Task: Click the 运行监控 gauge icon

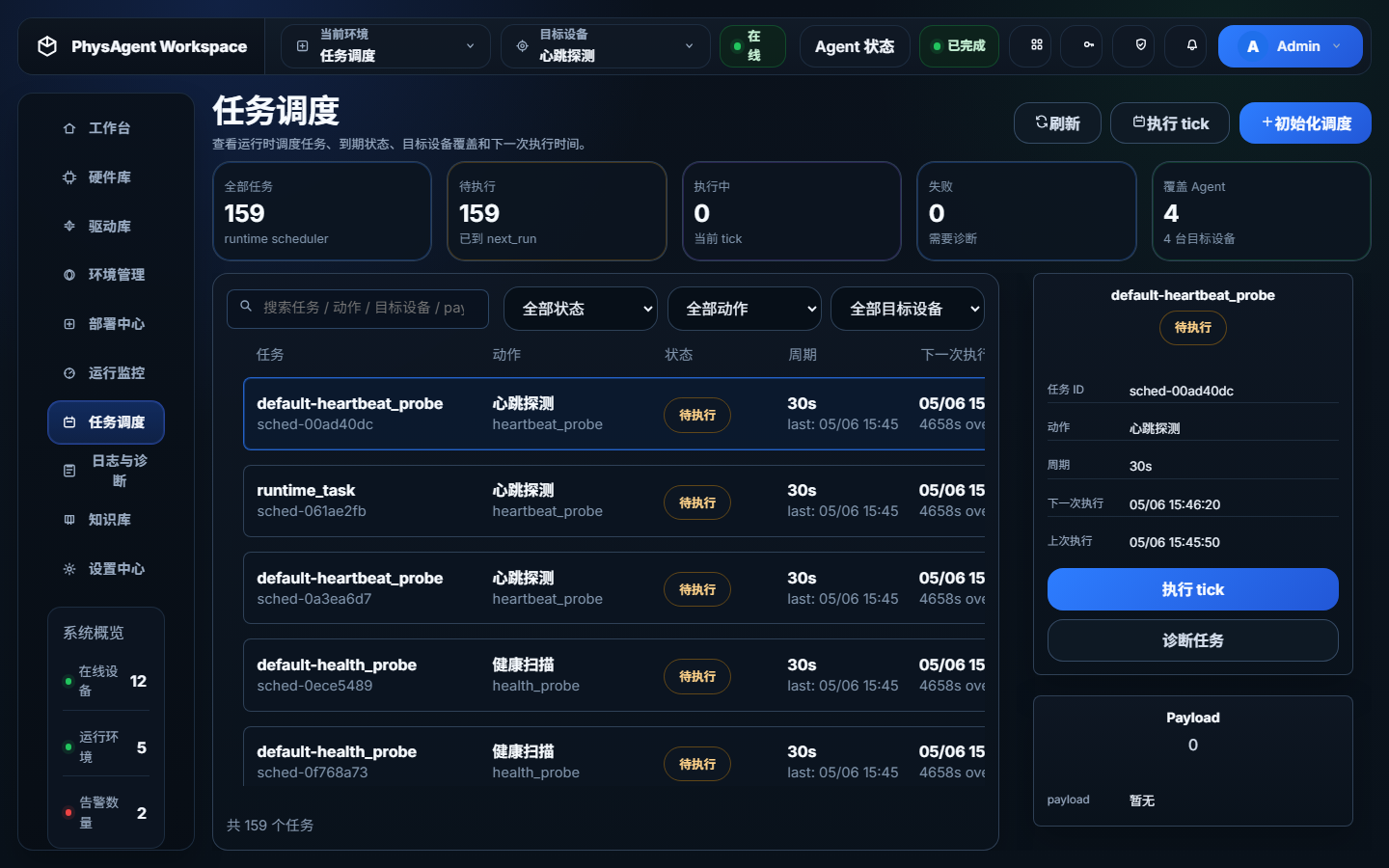Action: 69,373
